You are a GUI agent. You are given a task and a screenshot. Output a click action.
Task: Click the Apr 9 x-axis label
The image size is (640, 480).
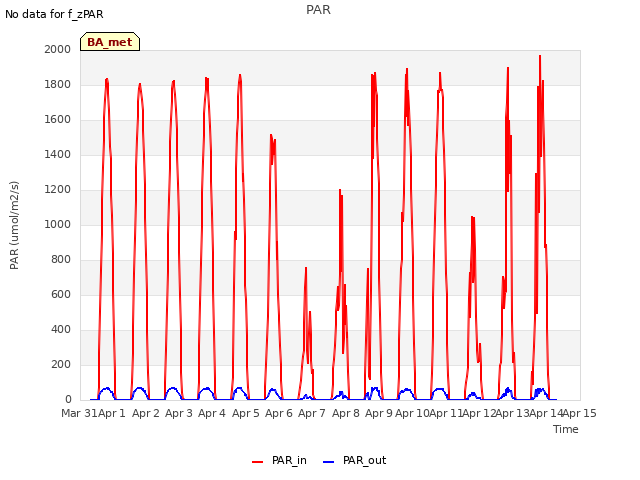point(379,413)
